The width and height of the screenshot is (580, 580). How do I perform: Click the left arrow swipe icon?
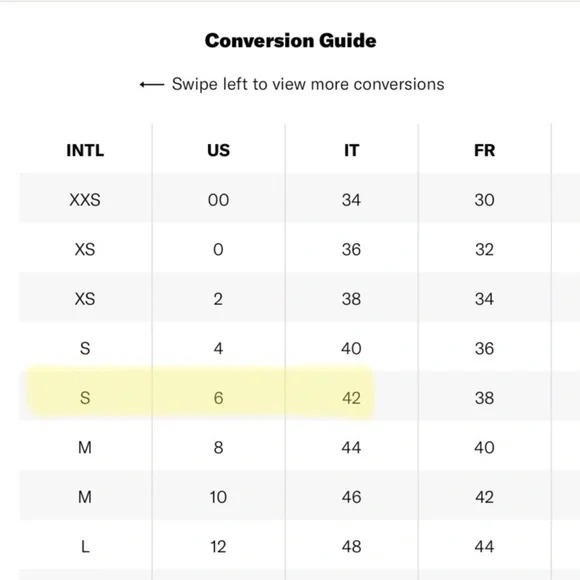(x=152, y=85)
